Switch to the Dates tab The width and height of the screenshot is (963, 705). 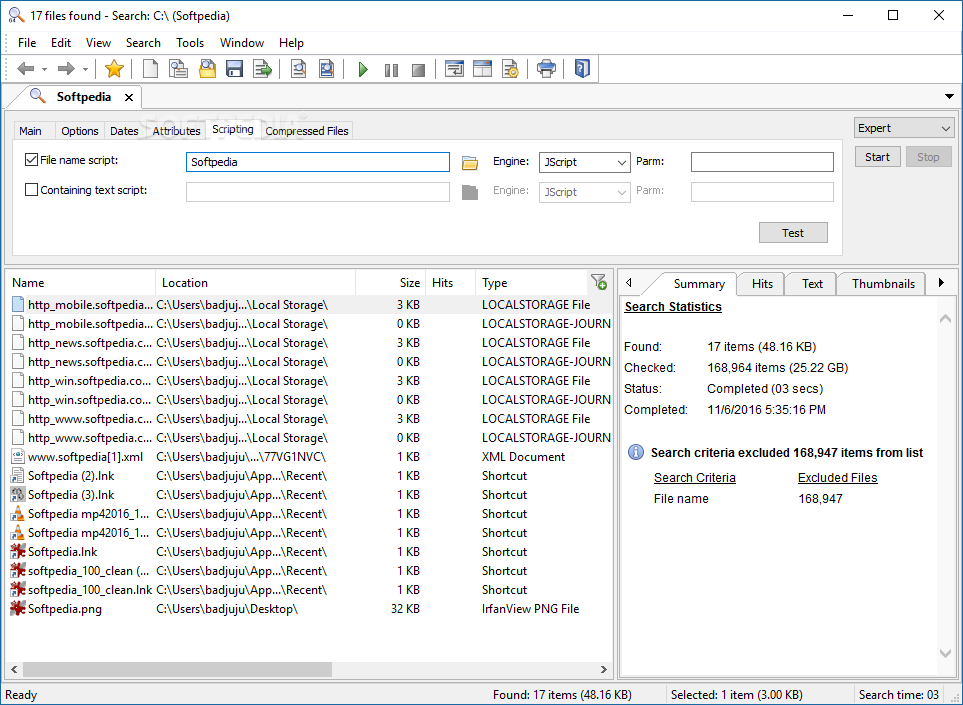(124, 131)
